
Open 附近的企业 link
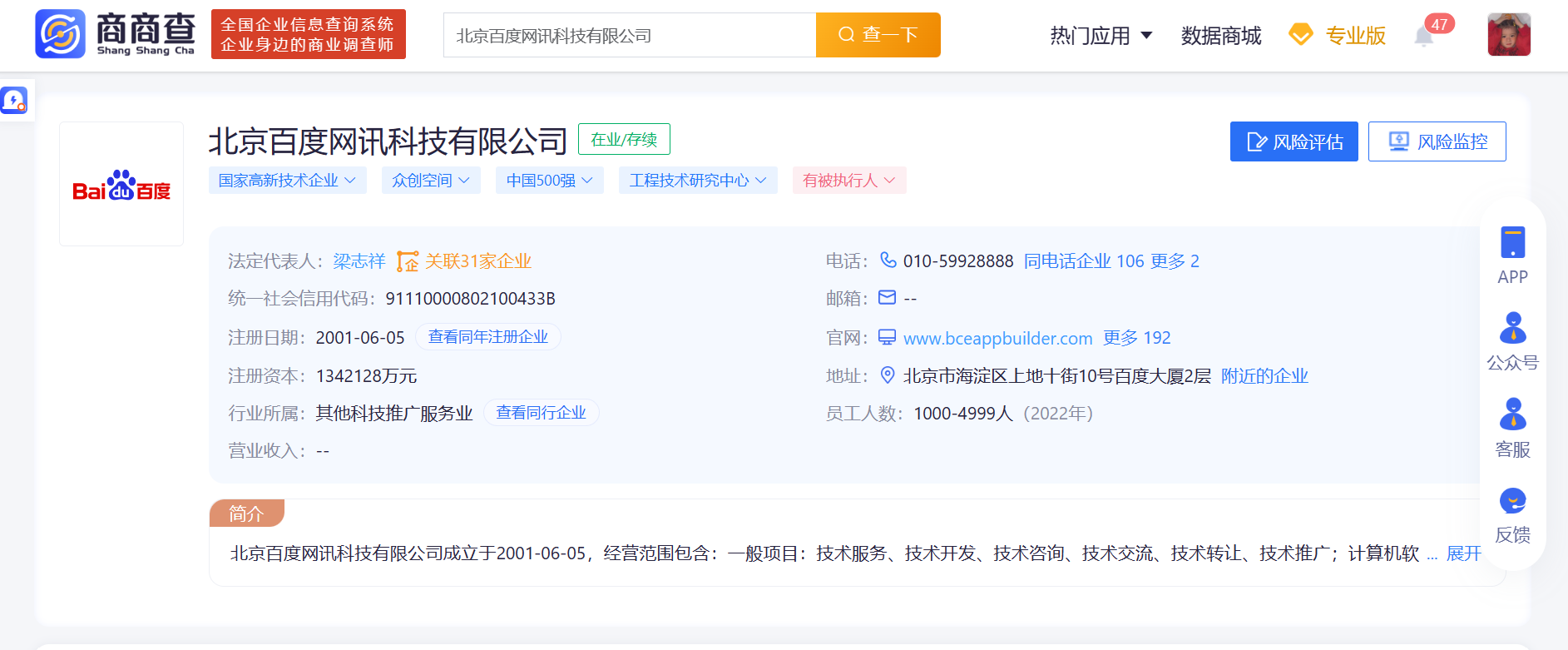pyautogui.click(x=1264, y=376)
